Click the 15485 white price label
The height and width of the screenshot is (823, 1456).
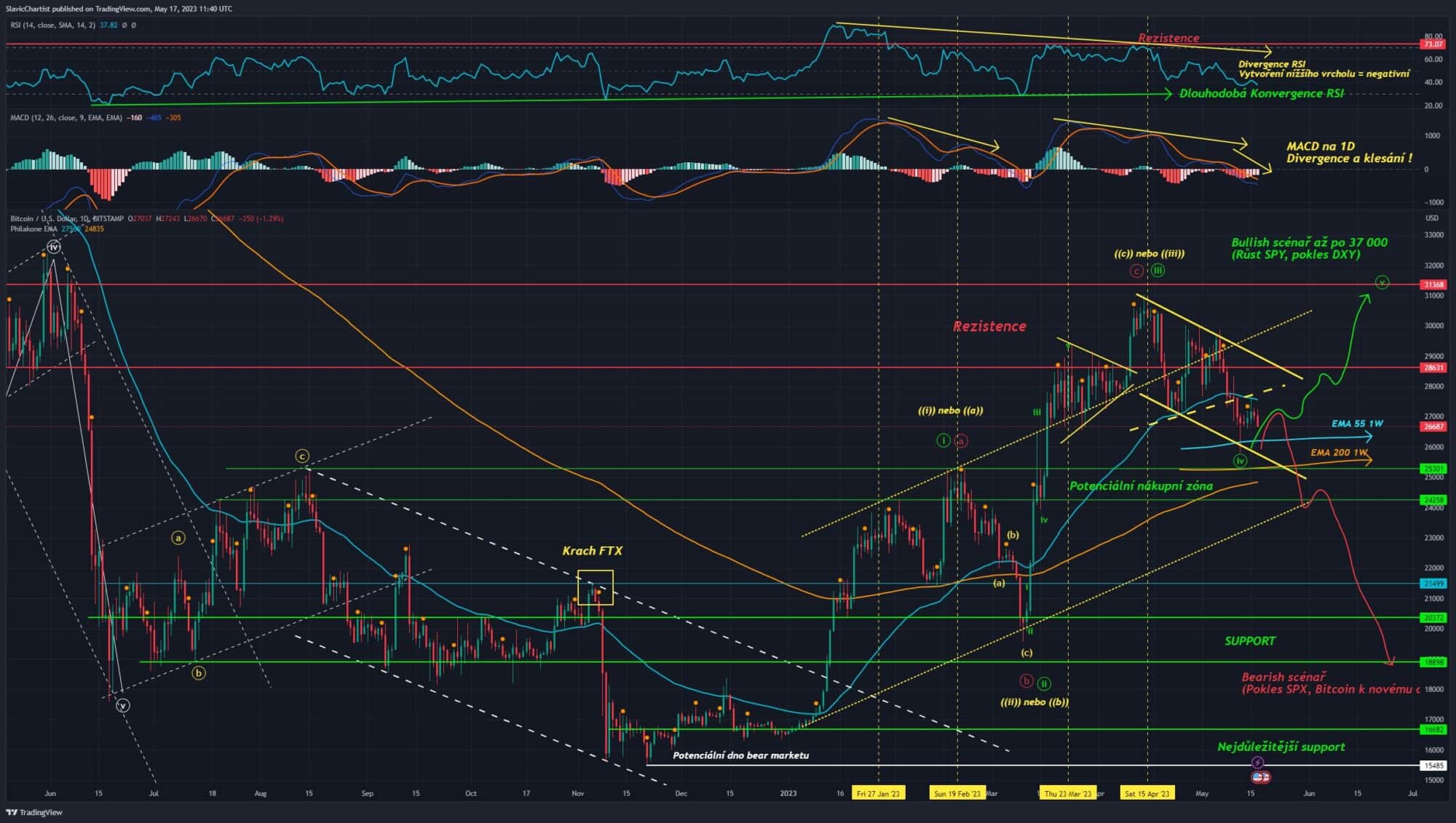click(x=1433, y=766)
